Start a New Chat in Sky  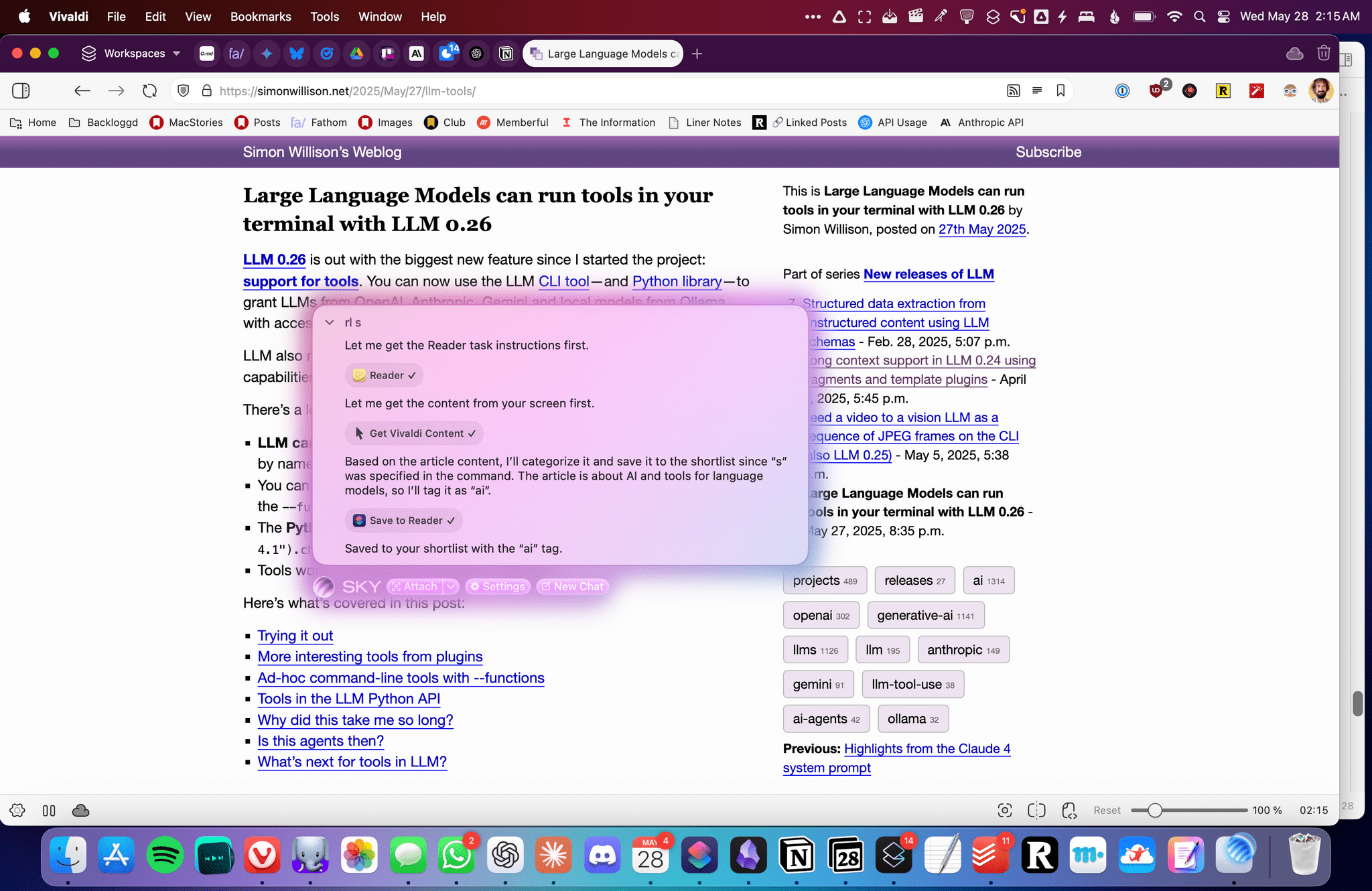point(572,586)
